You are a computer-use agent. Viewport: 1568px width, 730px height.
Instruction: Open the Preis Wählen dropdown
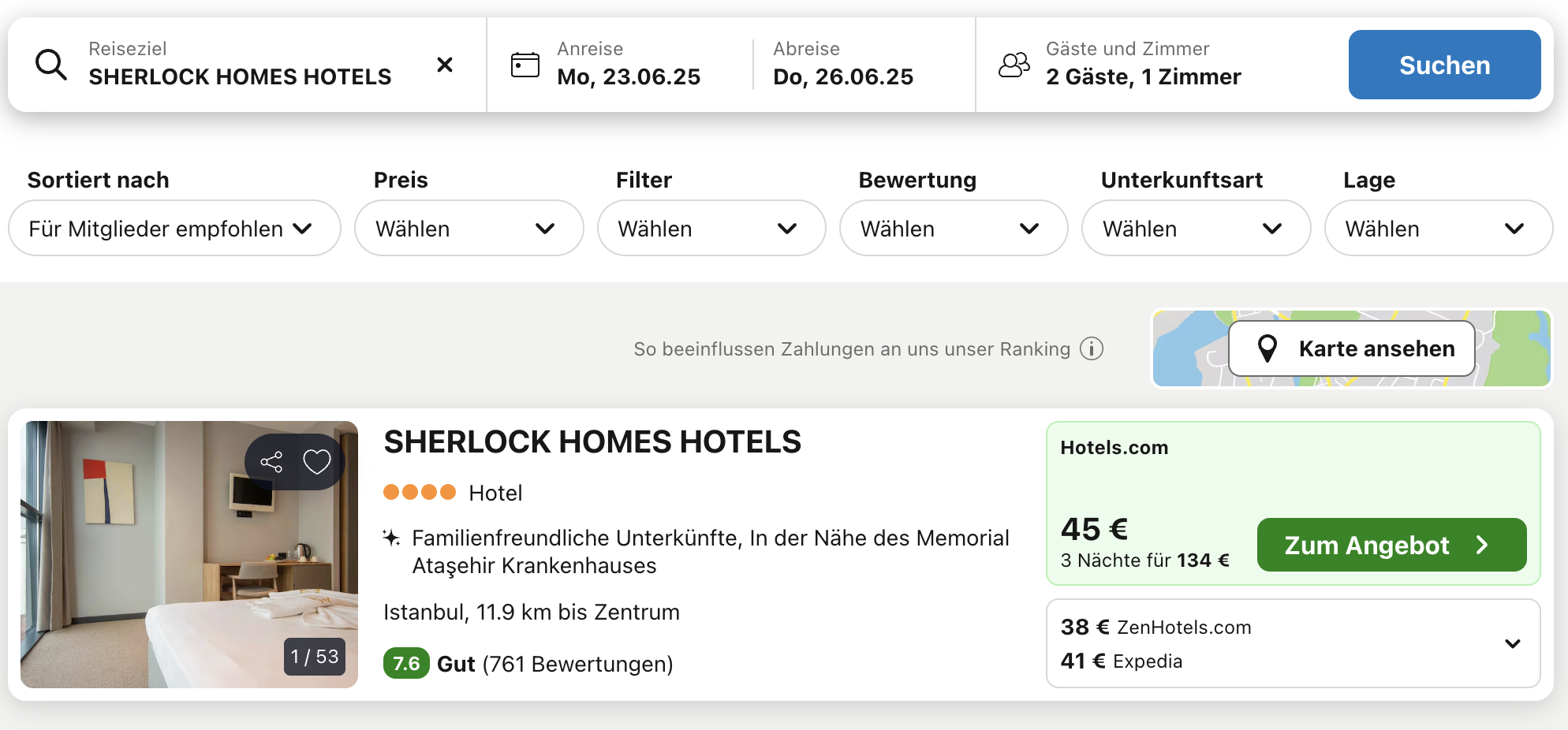coord(469,229)
